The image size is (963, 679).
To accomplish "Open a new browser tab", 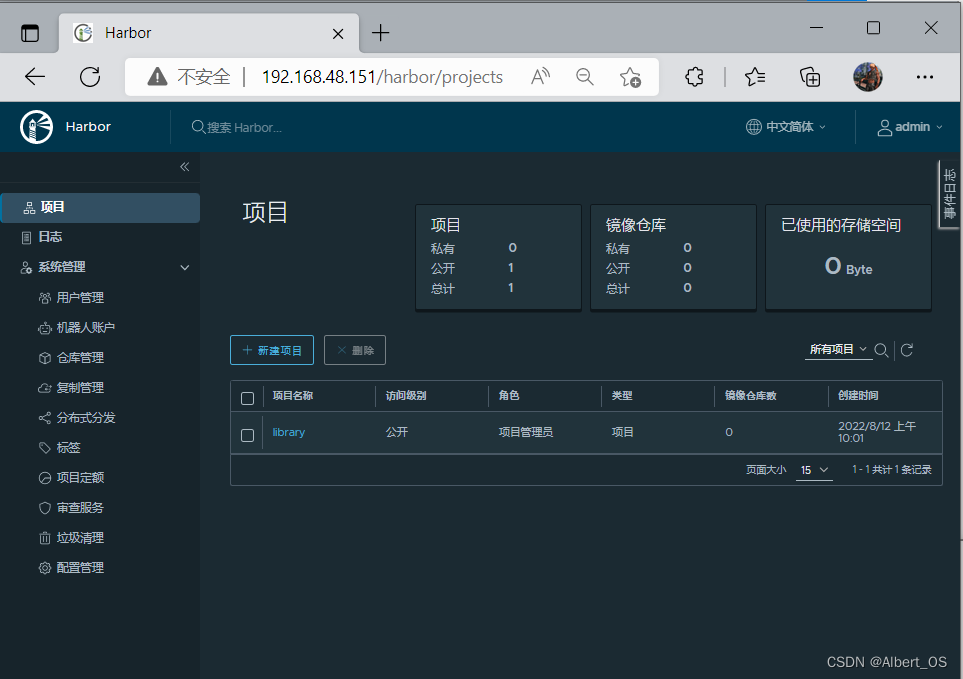I will click(381, 33).
